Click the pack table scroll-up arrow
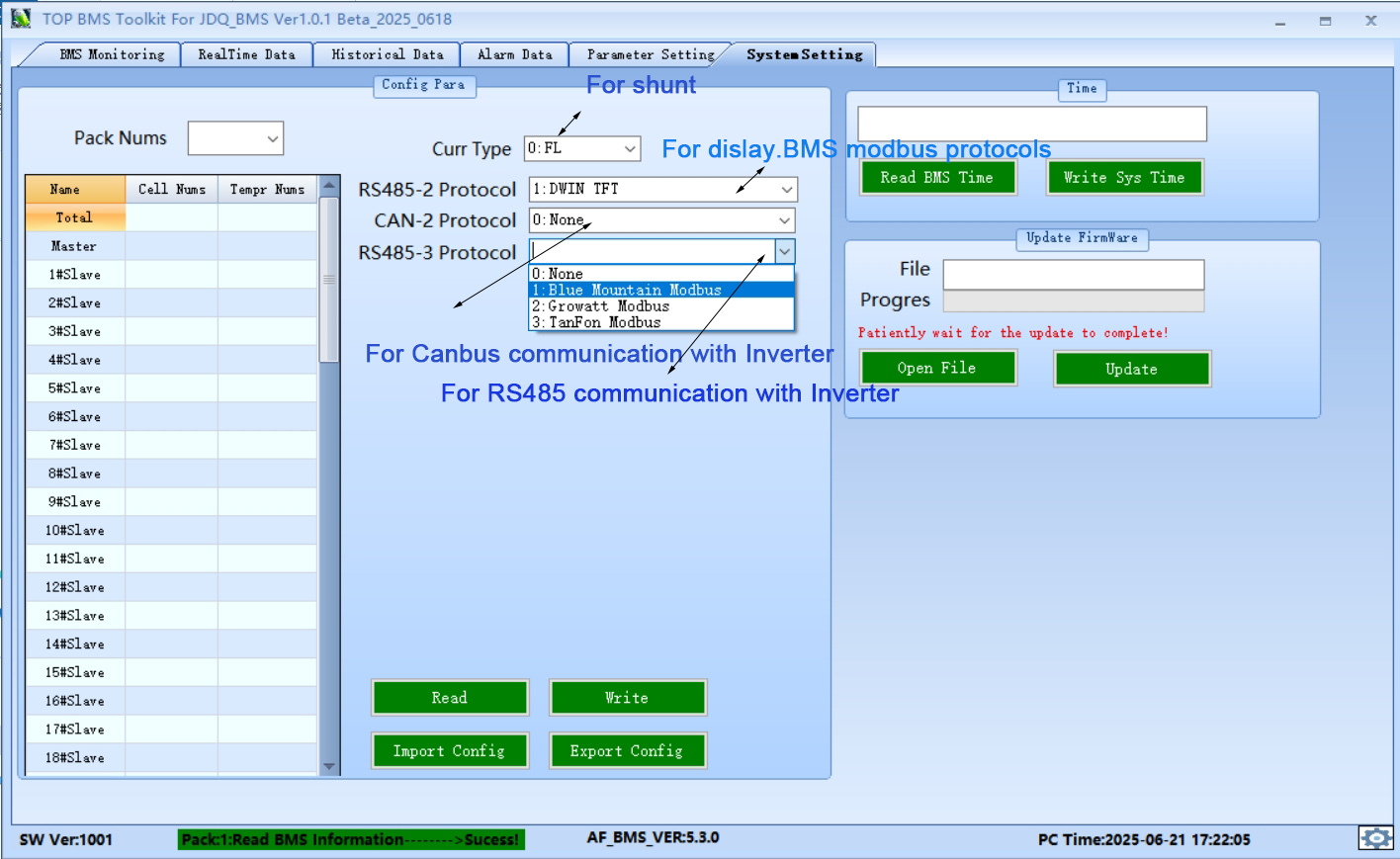This screenshot has height=859, width=1400. coord(329,186)
